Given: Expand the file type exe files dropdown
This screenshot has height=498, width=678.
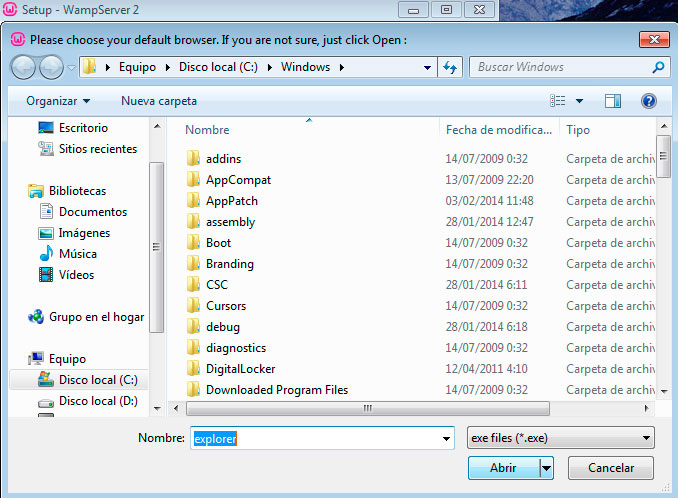Looking at the screenshot, I should 647,438.
